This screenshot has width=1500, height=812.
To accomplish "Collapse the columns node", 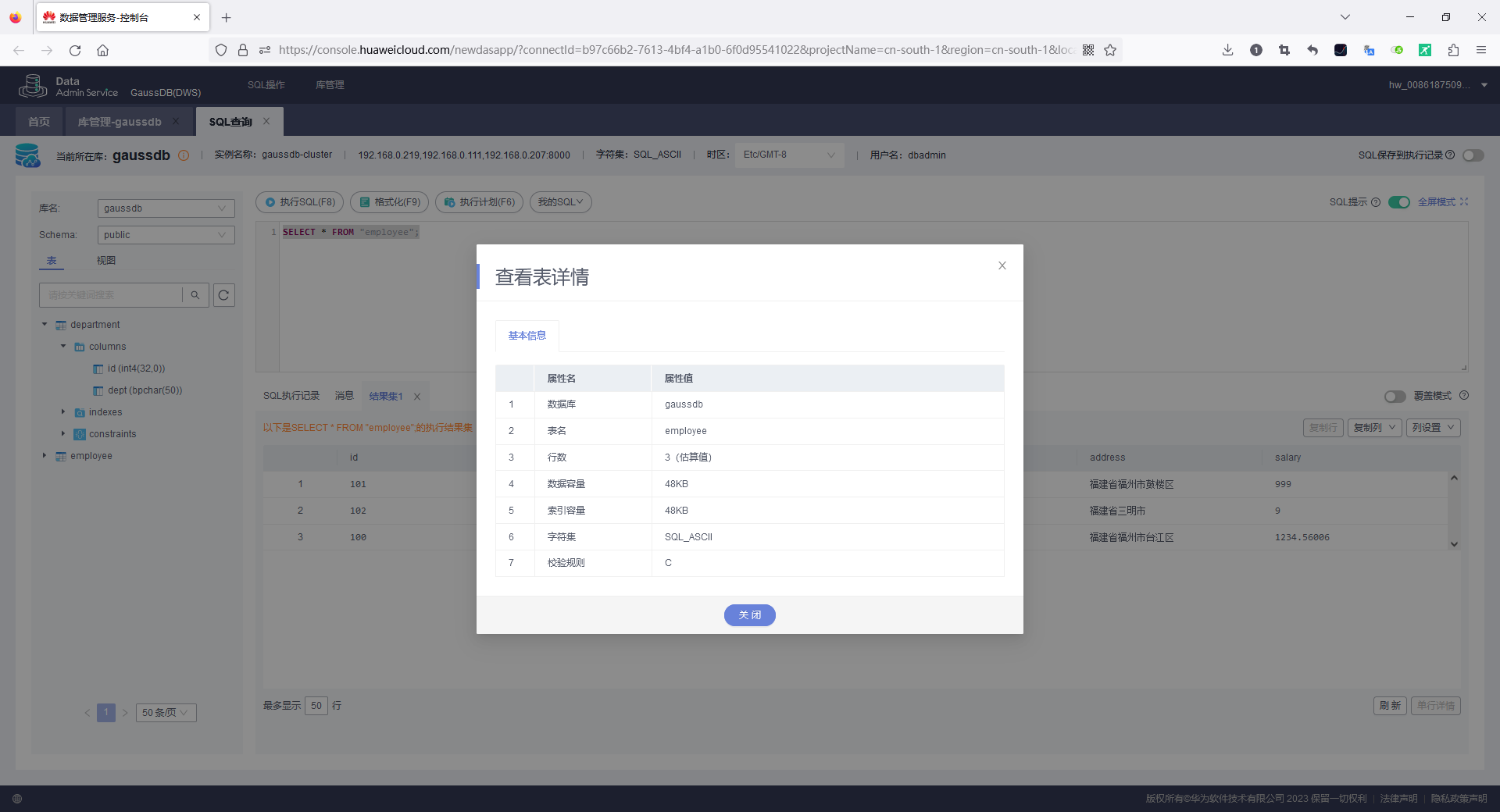I will [x=63, y=347].
